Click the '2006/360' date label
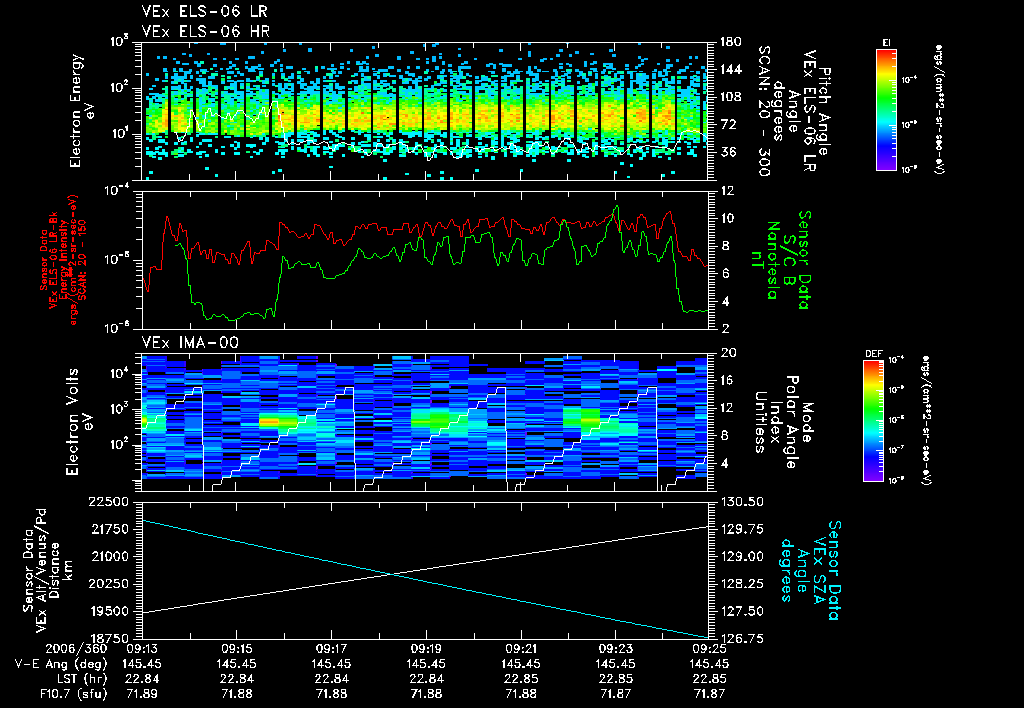This screenshot has width=1024, height=708. 77,649
